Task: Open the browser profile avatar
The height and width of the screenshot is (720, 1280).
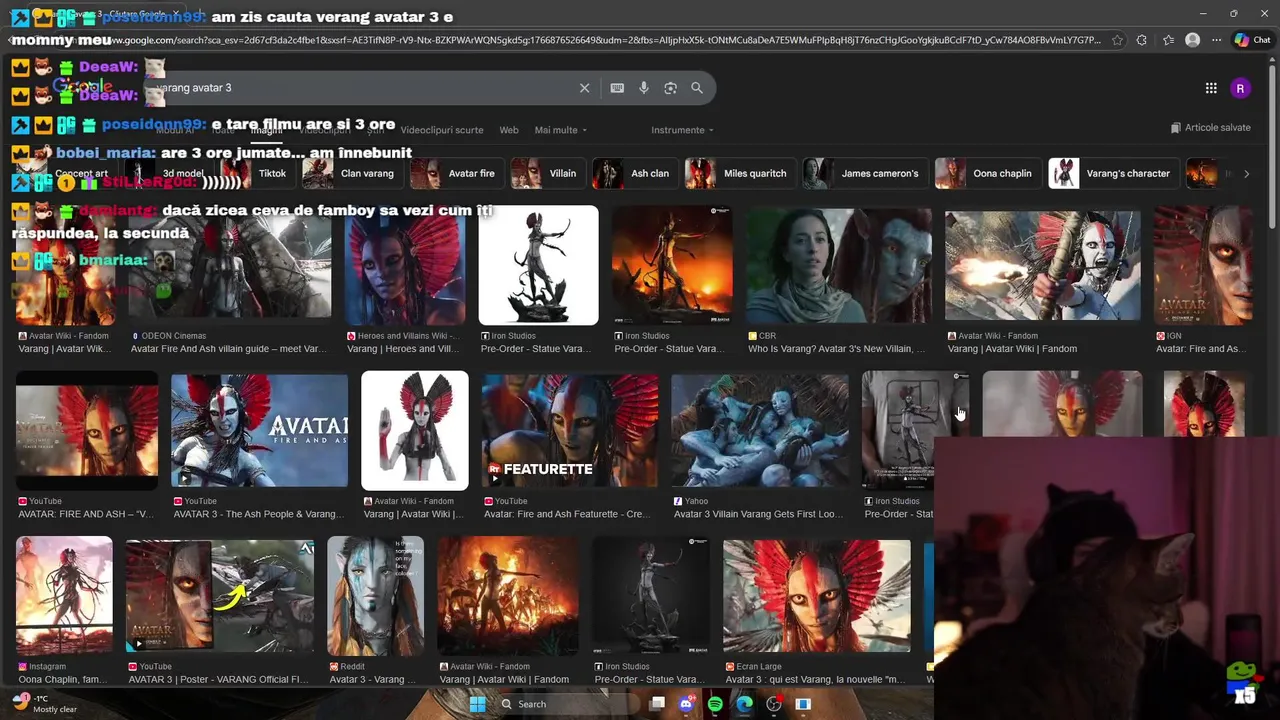Action: pyautogui.click(x=1192, y=40)
